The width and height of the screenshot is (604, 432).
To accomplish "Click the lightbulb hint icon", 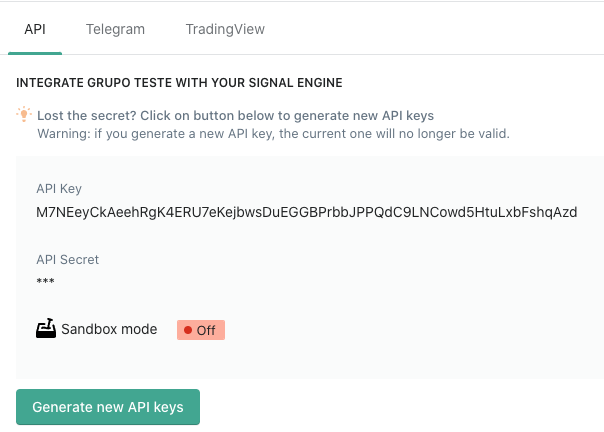I will click(x=25, y=115).
